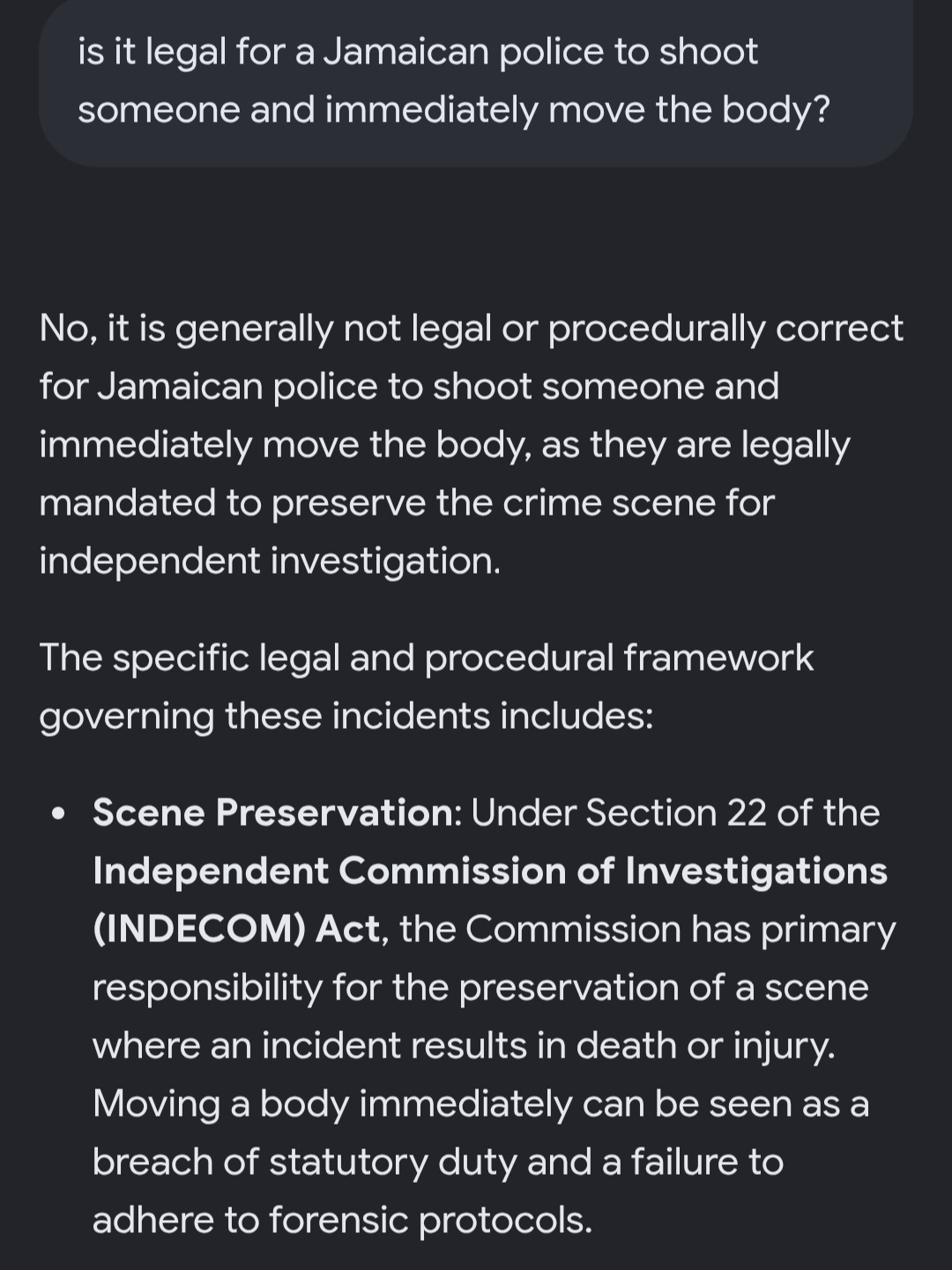The image size is (952, 1270).
Task: Click 'where an incident results in death or injury.'
Action: coord(464,1045)
